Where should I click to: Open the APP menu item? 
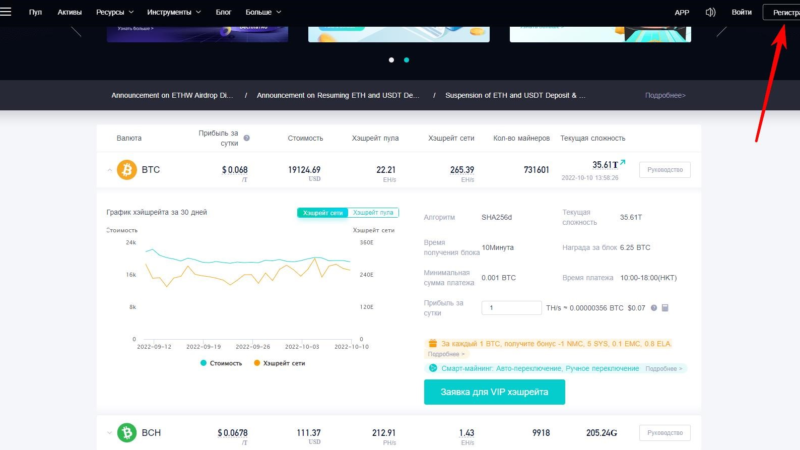tap(682, 12)
